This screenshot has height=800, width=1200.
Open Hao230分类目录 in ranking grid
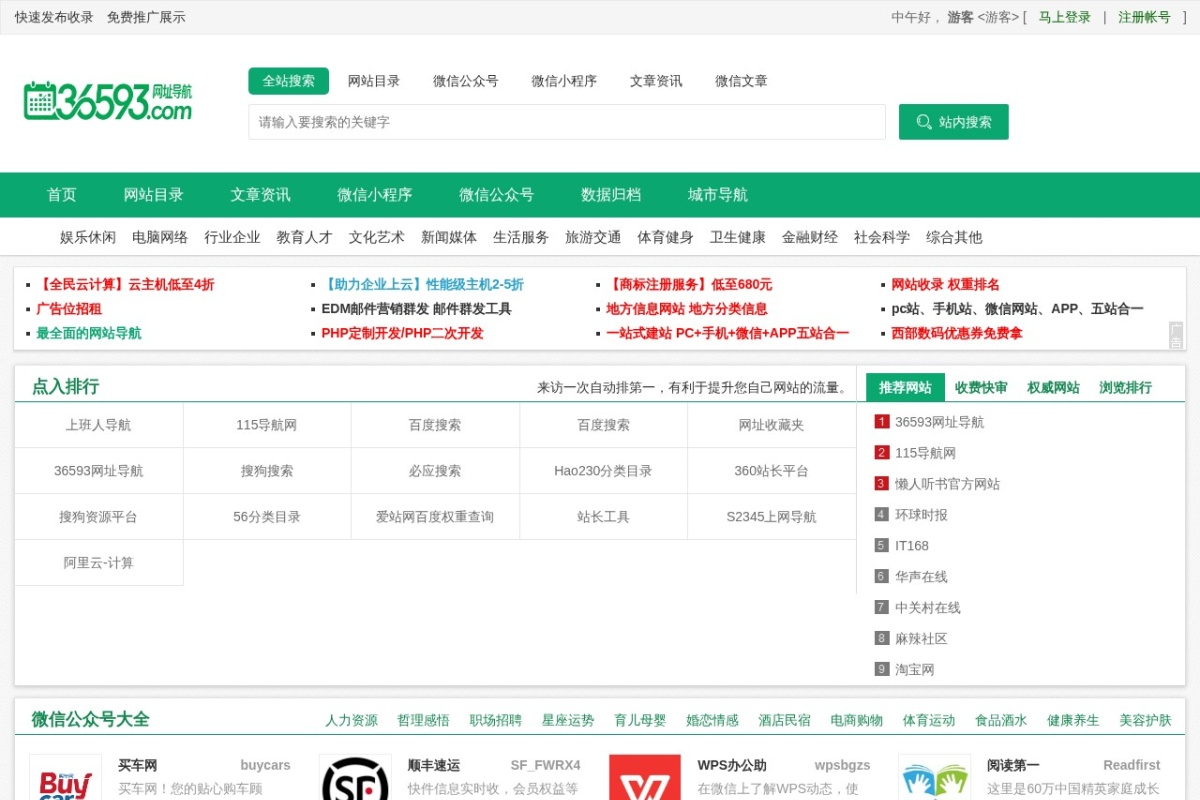click(603, 471)
